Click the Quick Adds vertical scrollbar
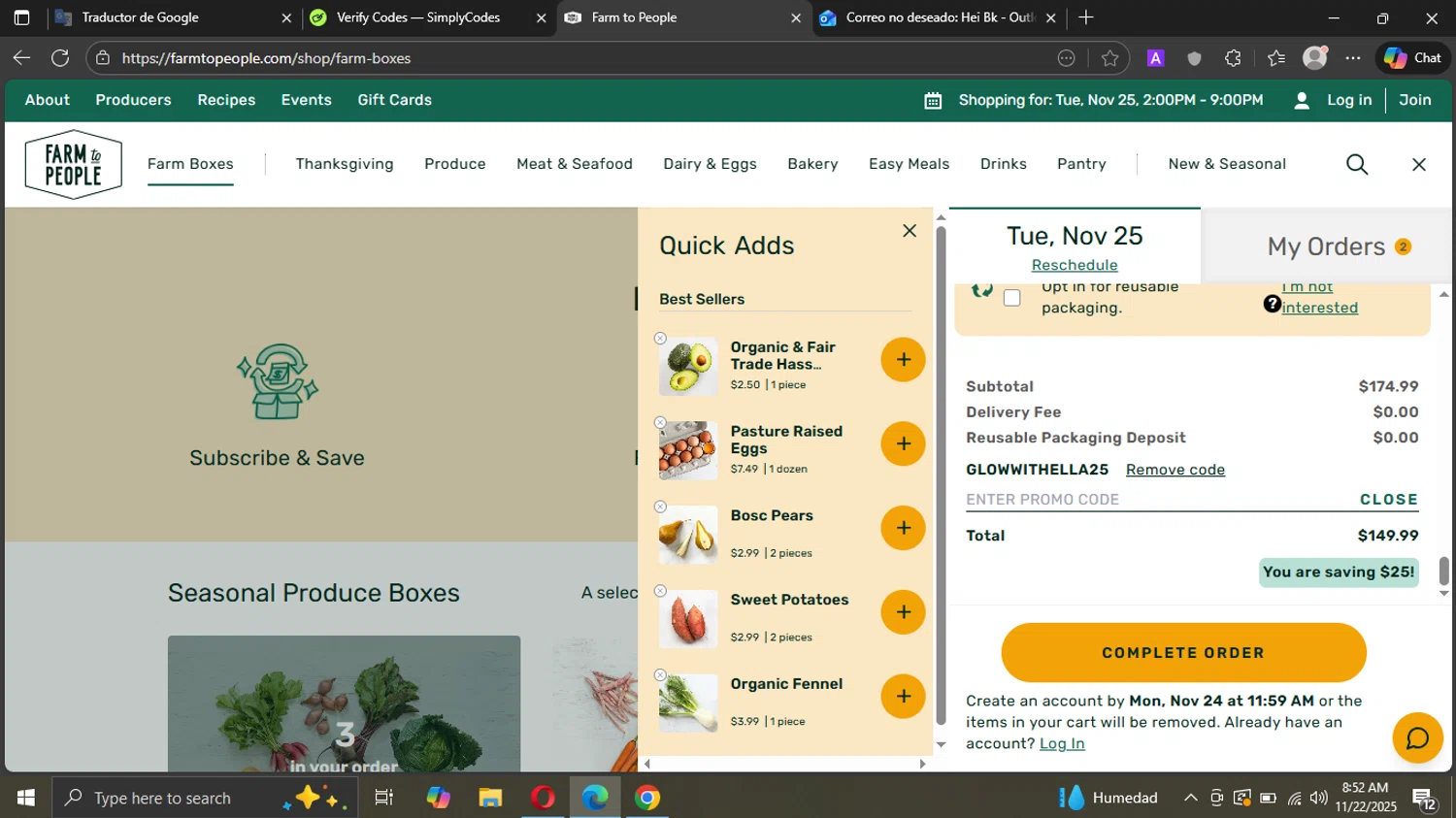Viewport: 1456px width, 818px height. point(941,475)
